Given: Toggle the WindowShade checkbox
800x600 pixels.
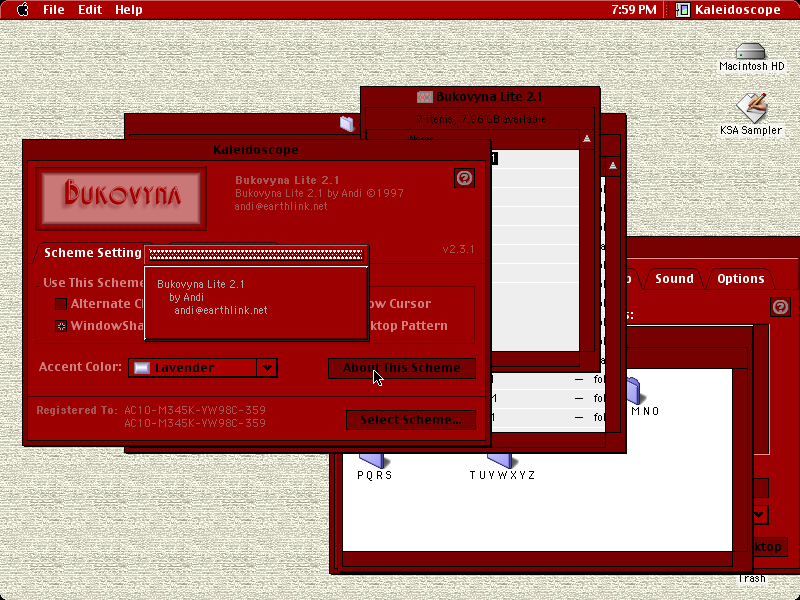Looking at the screenshot, I should (61, 326).
